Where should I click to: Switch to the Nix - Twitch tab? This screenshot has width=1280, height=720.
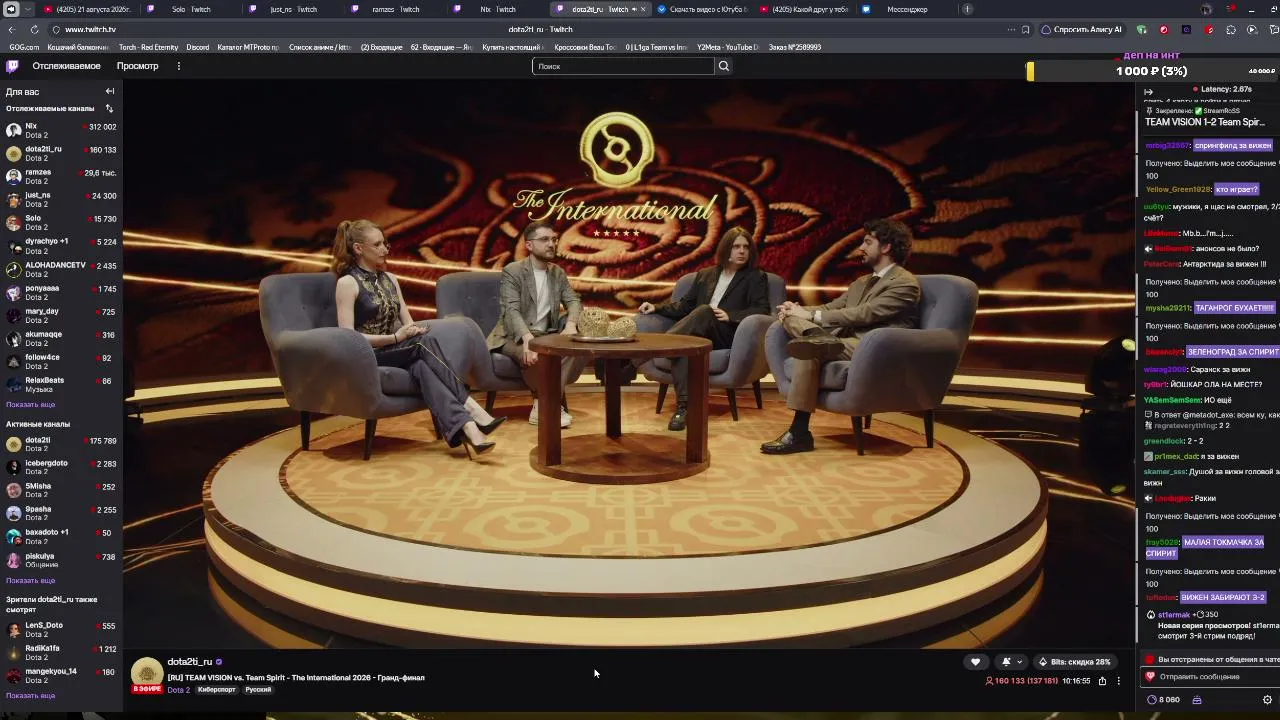(x=498, y=9)
